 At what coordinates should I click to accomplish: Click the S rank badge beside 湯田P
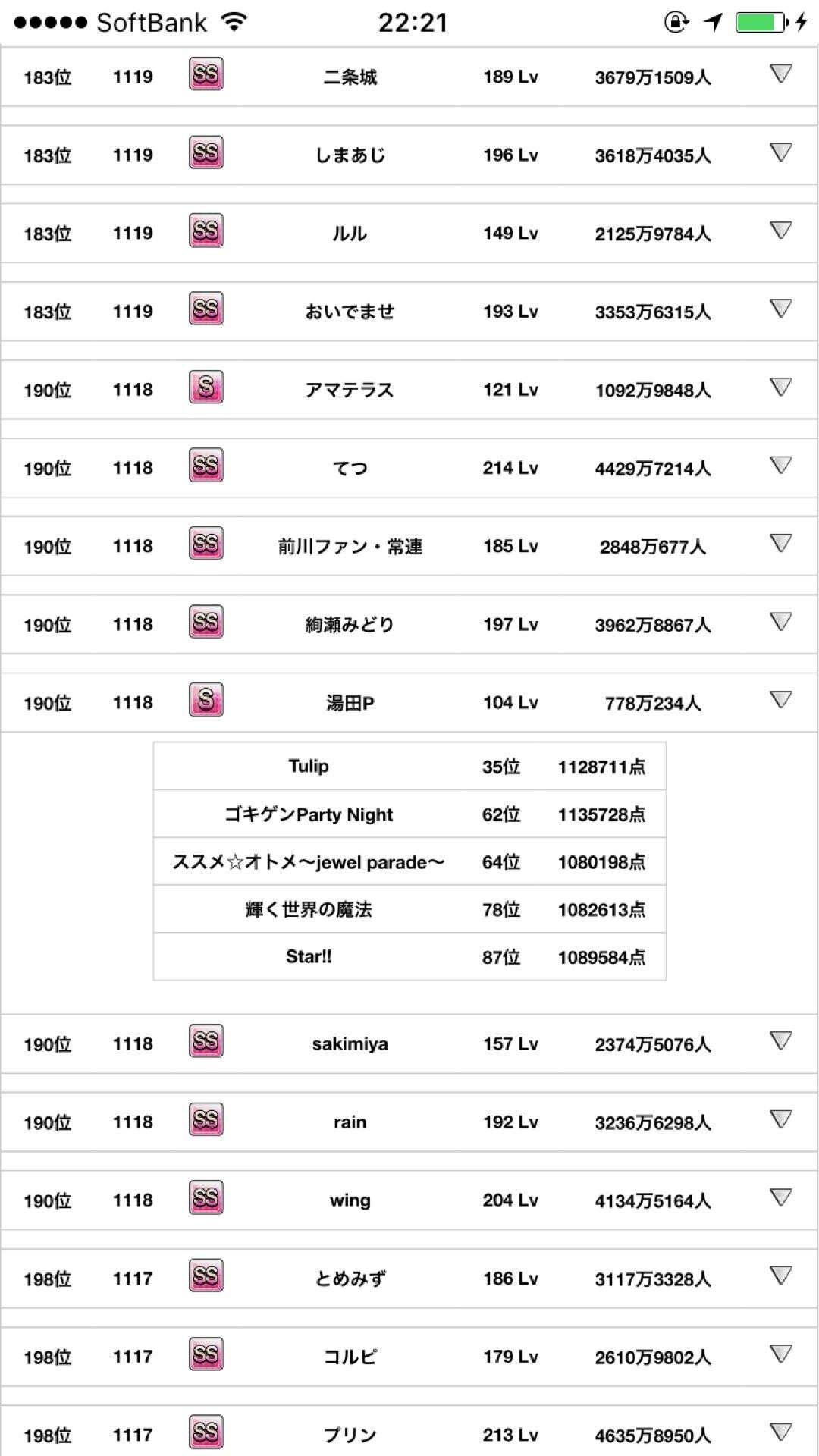click(206, 700)
